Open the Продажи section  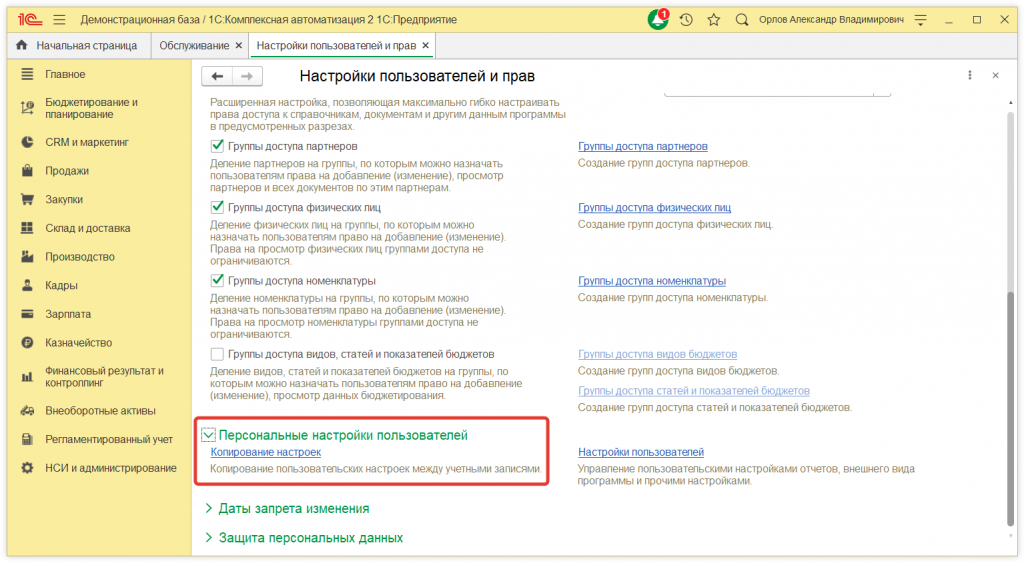pyautogui.click(x=67, y=171)
